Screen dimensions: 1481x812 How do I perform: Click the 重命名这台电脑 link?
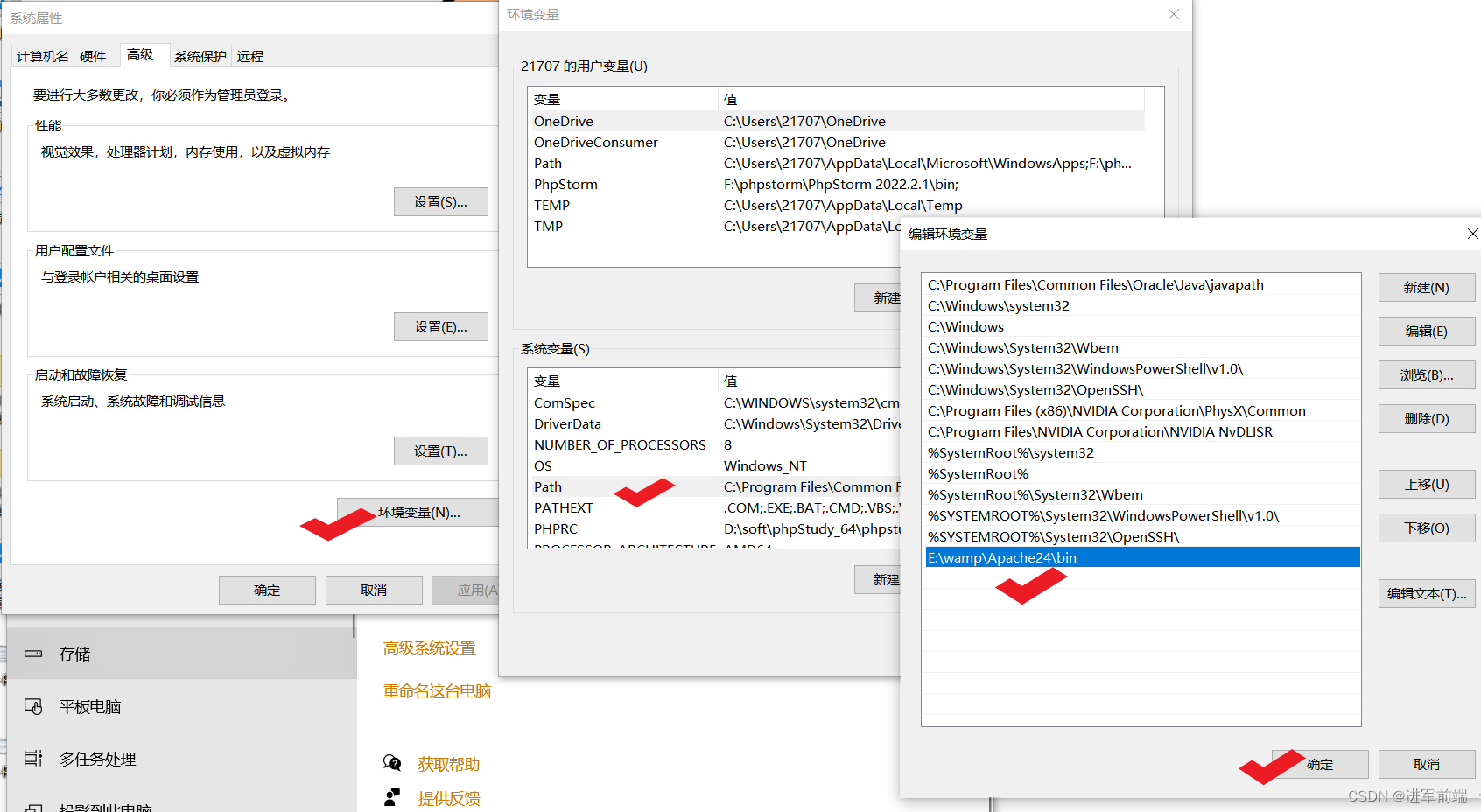(436, 690)
